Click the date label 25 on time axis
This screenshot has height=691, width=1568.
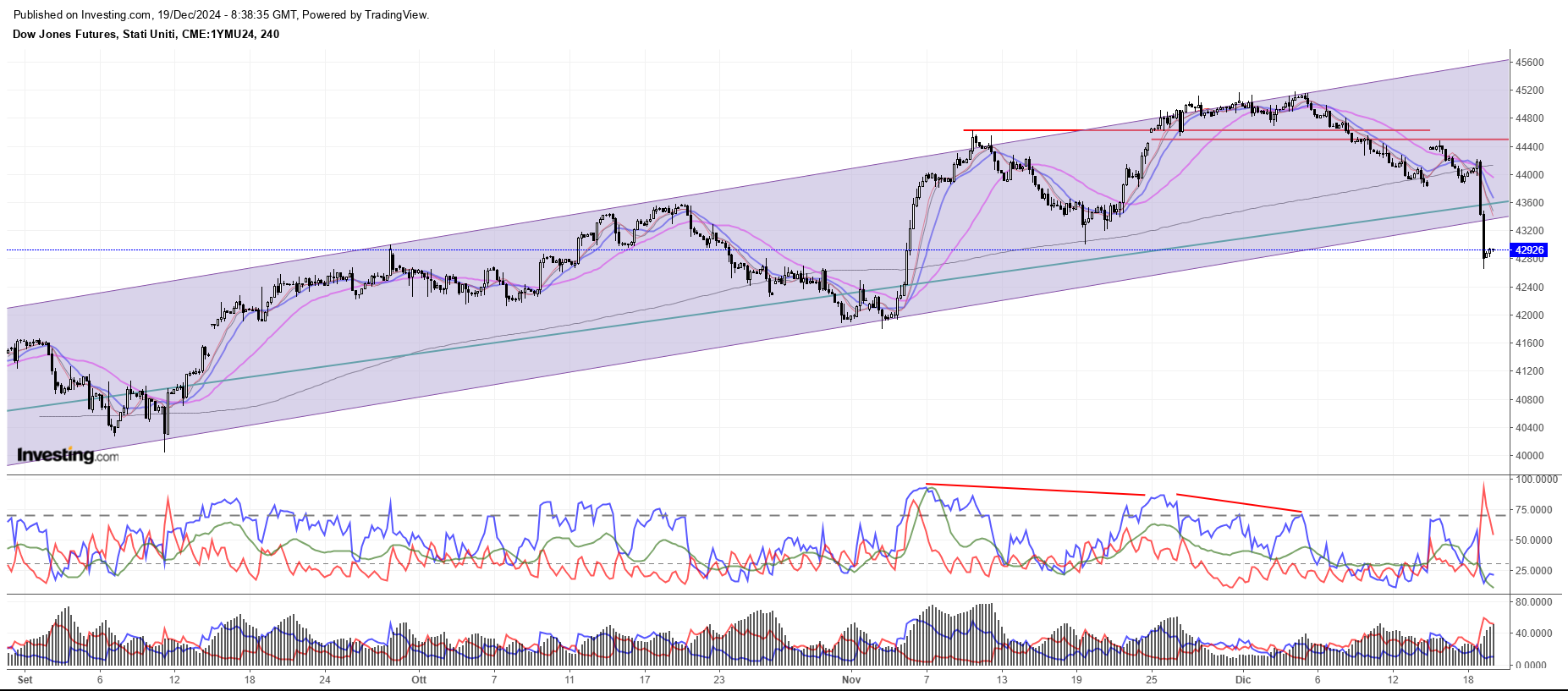pyautogui.click(x=1152, y=680)
